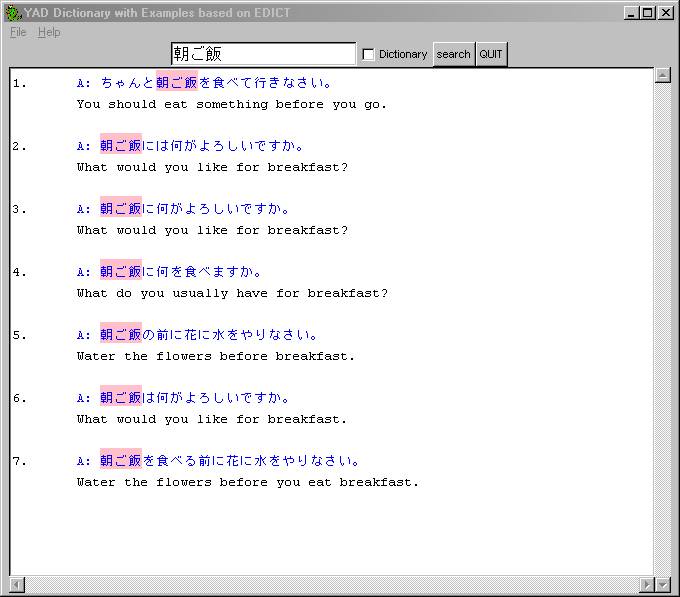Click "What do you usually have for breakfast?"
Viewport: 680px width, 597px height.
[x=232, y=294]
